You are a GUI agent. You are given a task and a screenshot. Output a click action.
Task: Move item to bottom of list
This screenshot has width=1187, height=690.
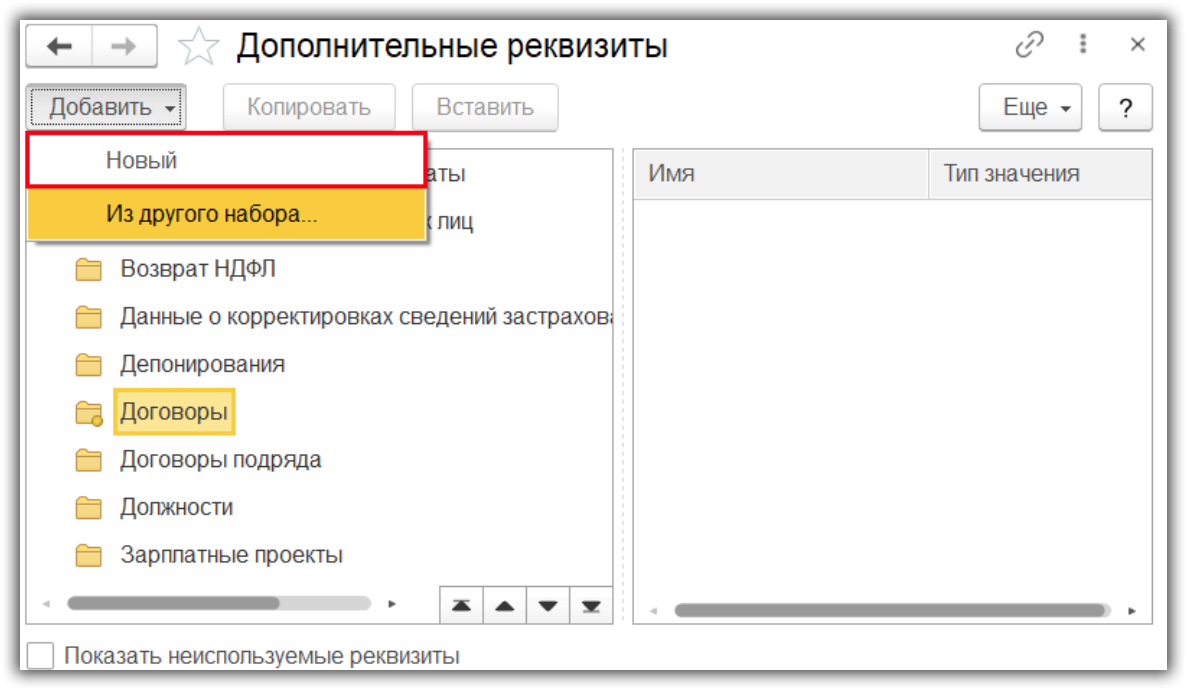click(590, 606)
